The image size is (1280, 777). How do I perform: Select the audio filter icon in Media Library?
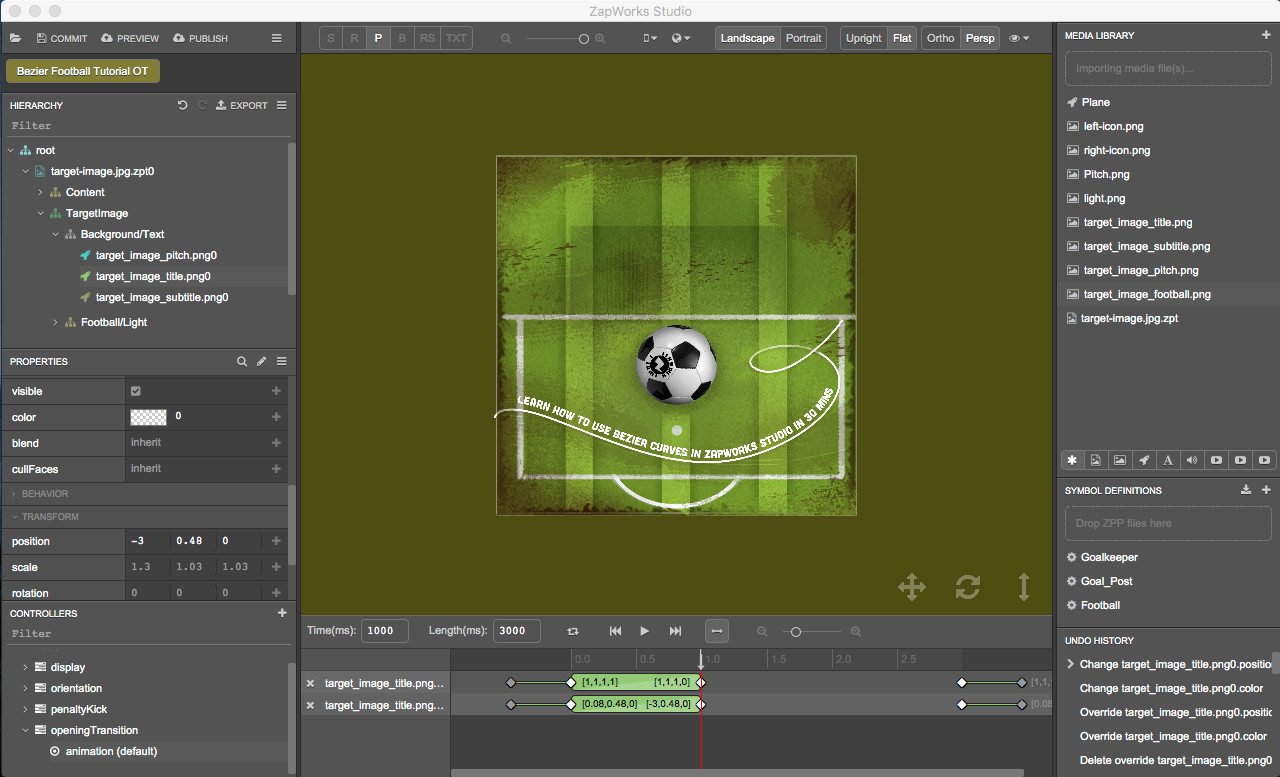pyautogui.click(x=1192, y=460)
